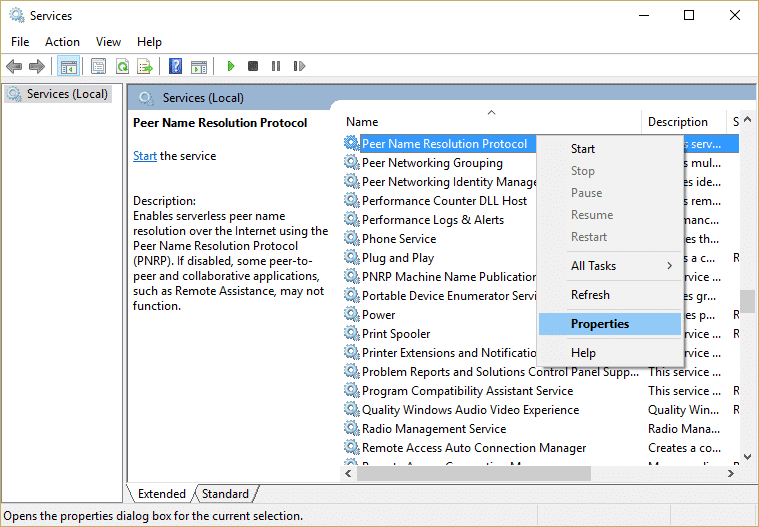Image resolution: width=759 pixels, height=527 pixels.
Task: Select the Phone Service row
Action: pos(399,239)
